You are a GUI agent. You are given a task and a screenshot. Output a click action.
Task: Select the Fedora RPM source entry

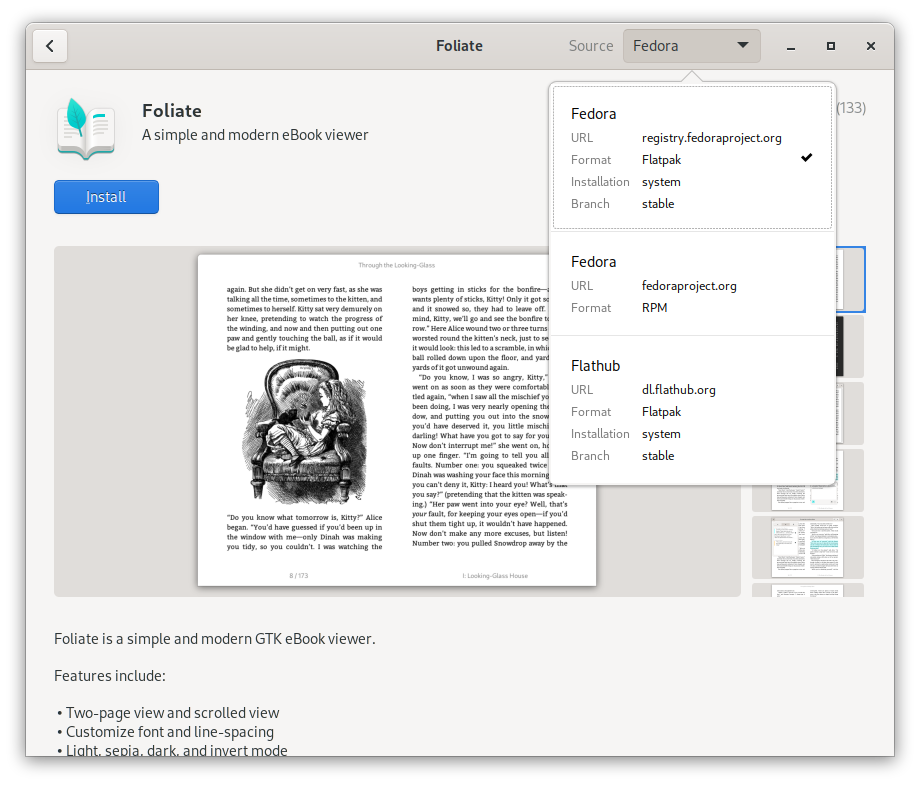(692, 284)
